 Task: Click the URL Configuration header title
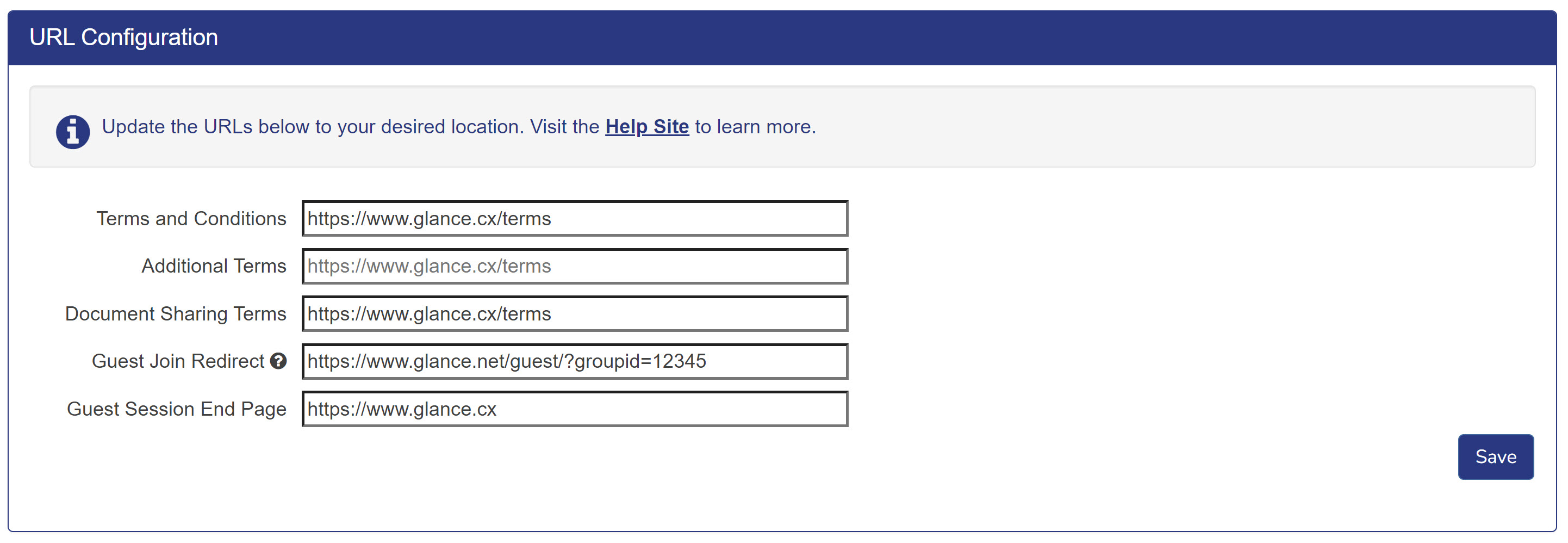(123, 38)
